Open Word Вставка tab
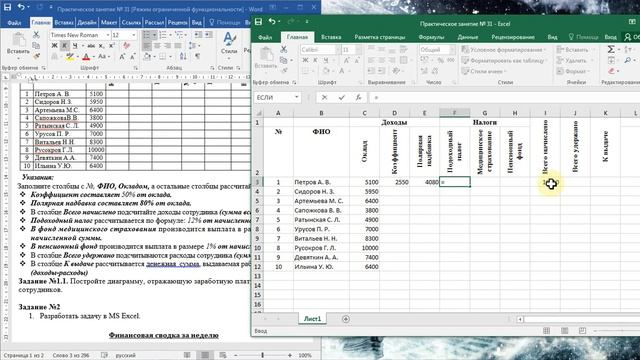Viewport: 640px width, 360px height. [64, 23]
